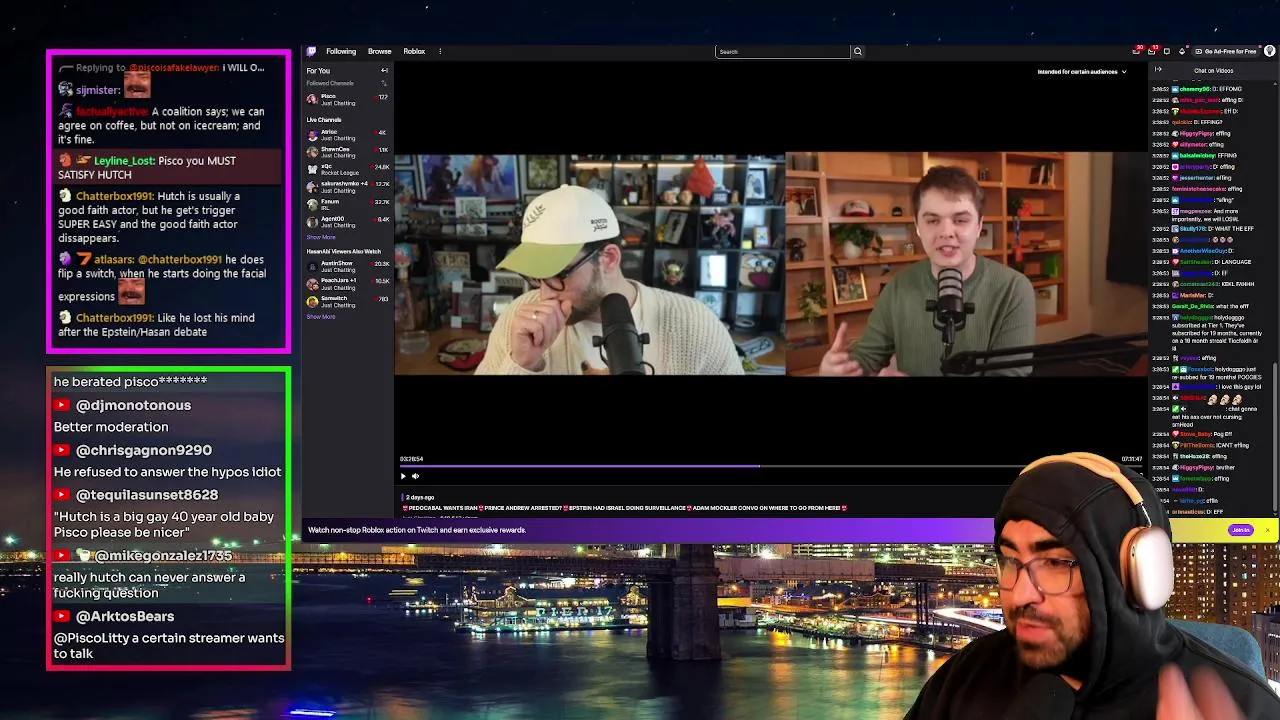Open the inbox icon with the red badge

1137,51
